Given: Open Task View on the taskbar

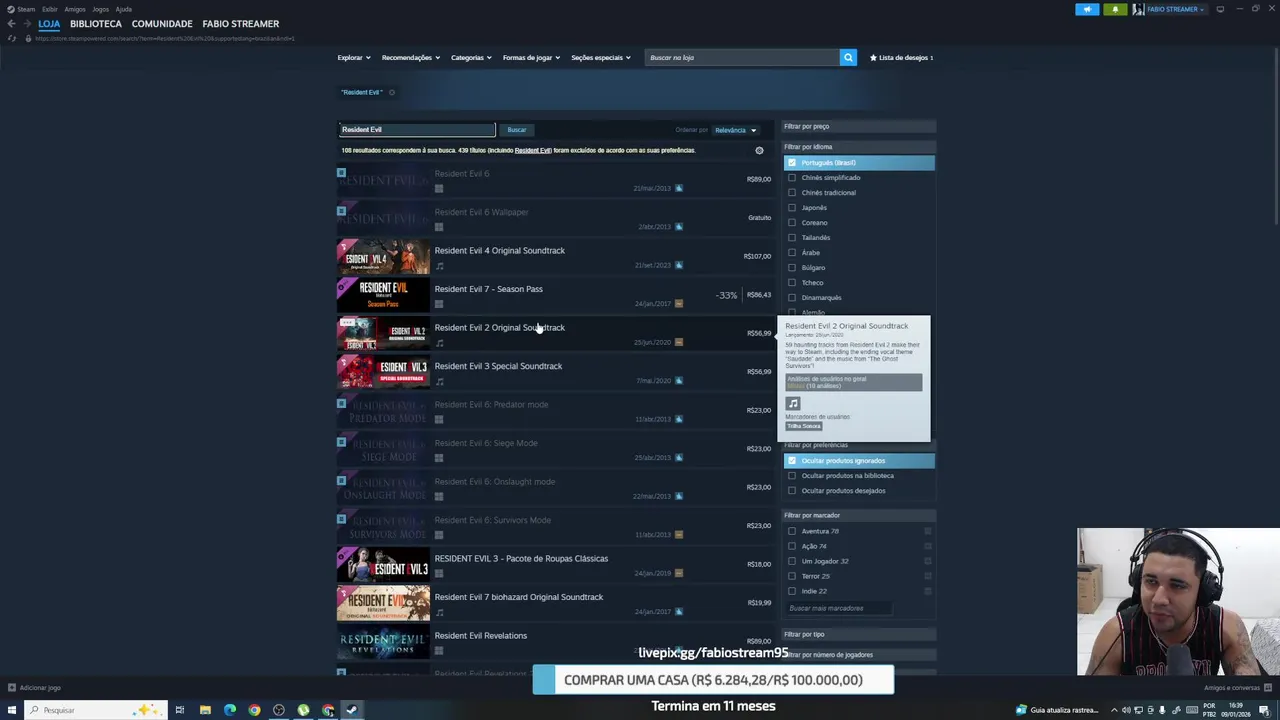Looking at the screenshot, I should pos(180,710).
